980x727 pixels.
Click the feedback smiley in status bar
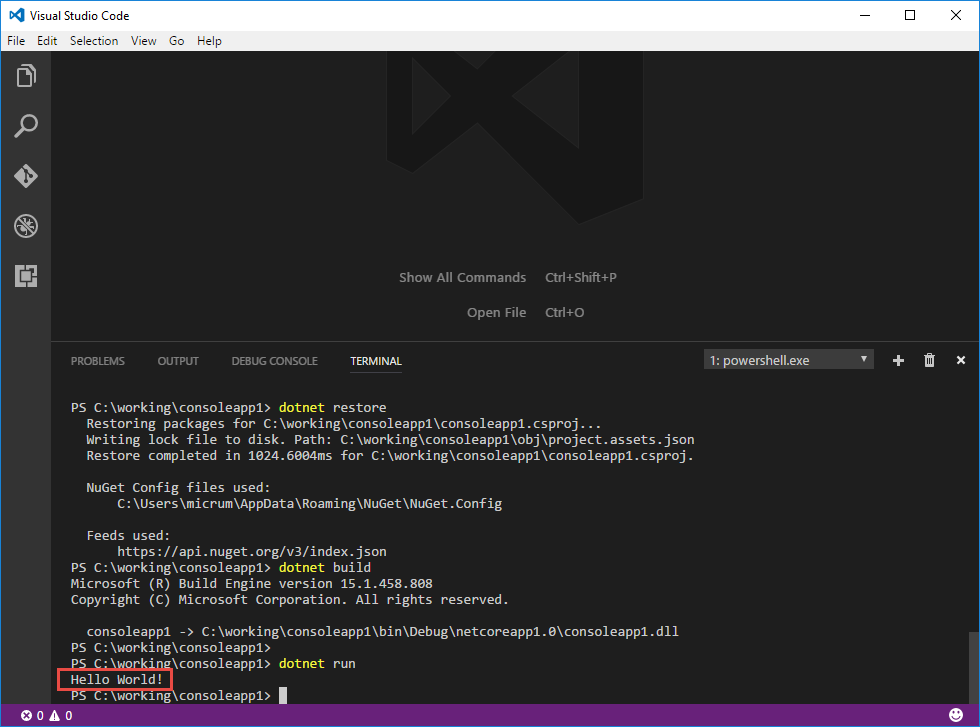tap(956, 714)
